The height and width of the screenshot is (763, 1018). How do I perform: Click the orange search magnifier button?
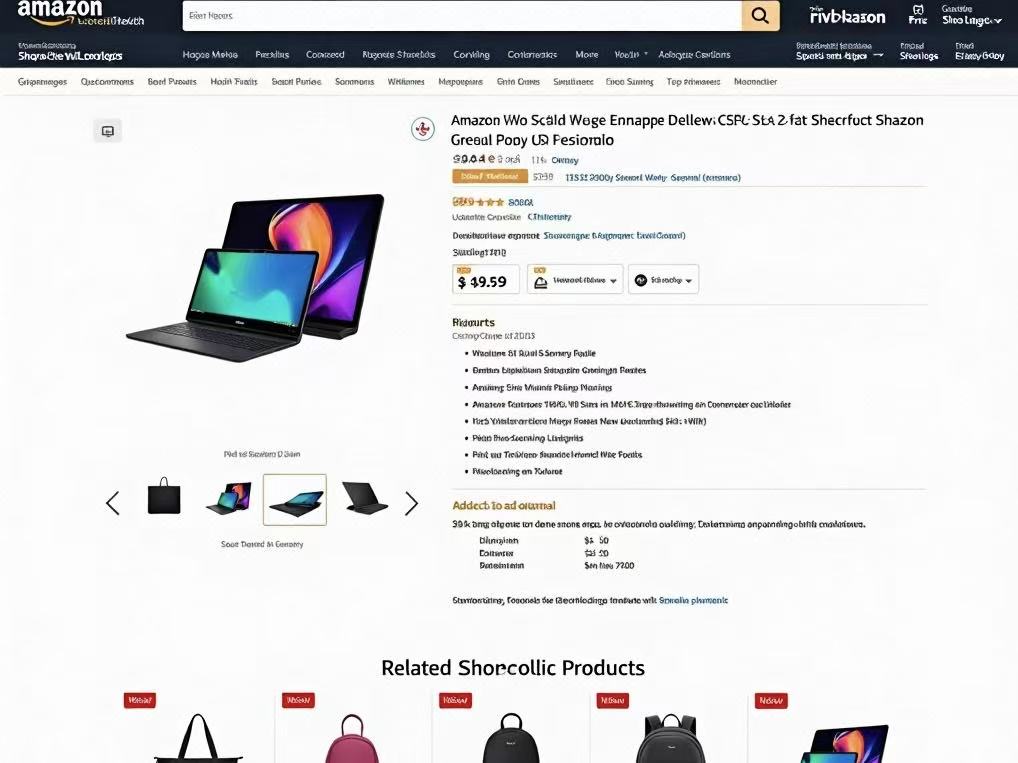(760, 16)
